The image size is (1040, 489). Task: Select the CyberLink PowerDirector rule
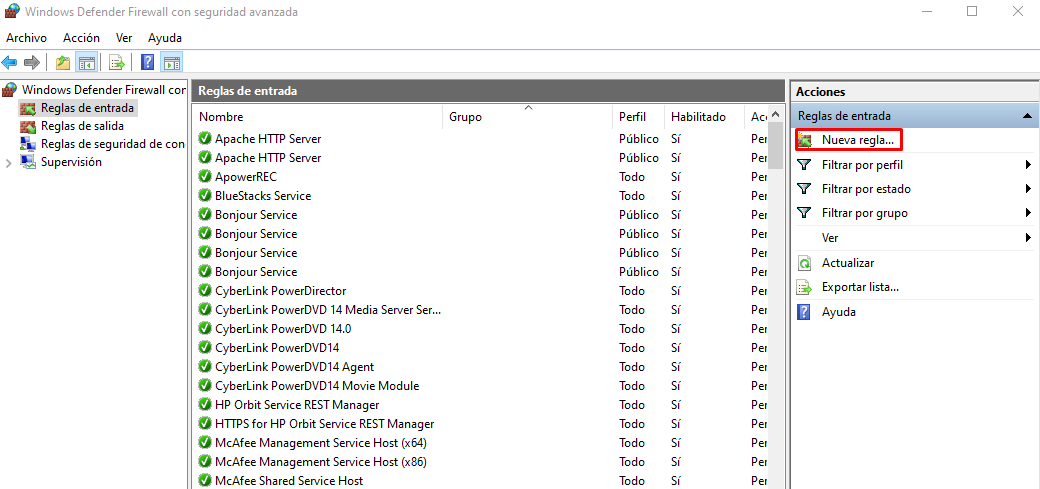(480, 291)
